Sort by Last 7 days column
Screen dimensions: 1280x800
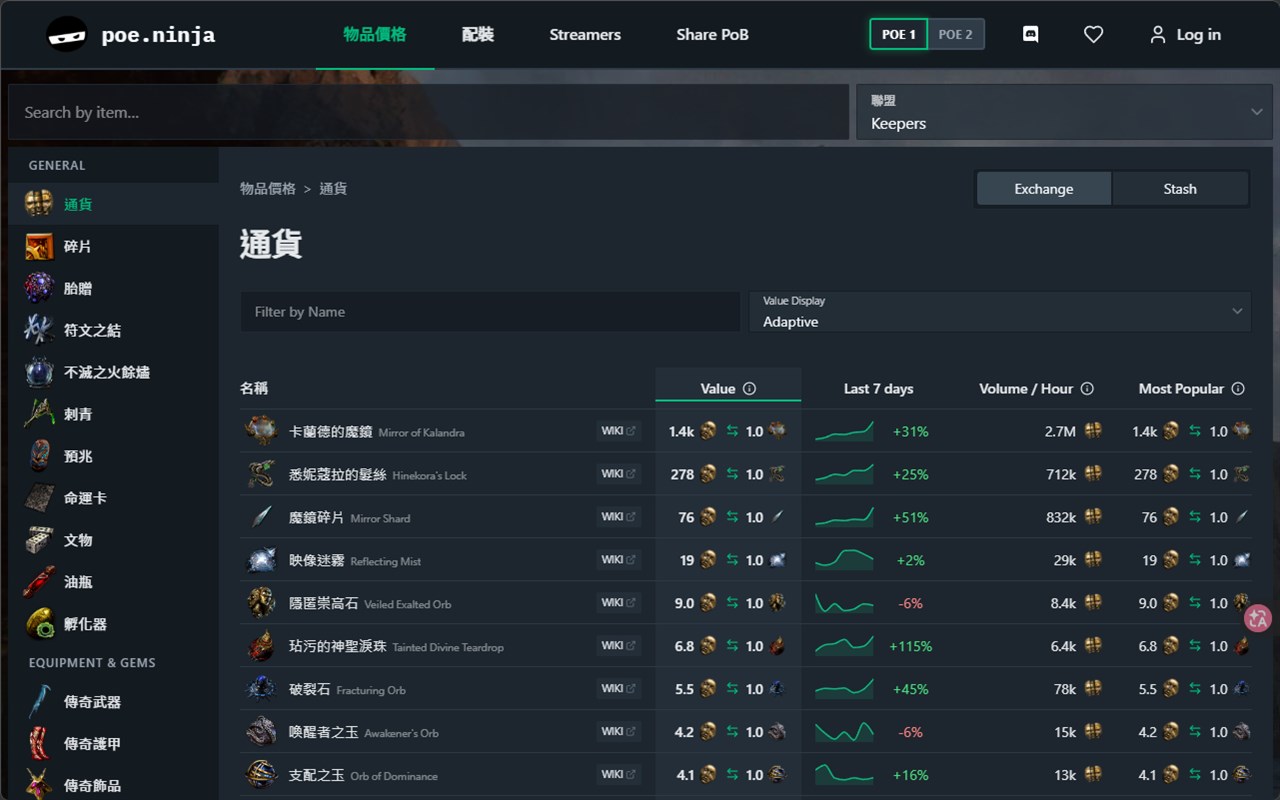pos(878,389)
